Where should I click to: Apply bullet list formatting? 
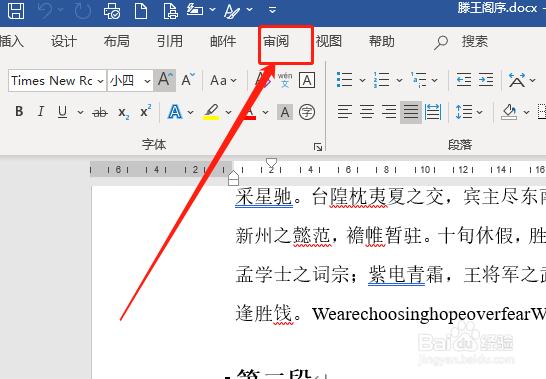click(x=344, y=80)
